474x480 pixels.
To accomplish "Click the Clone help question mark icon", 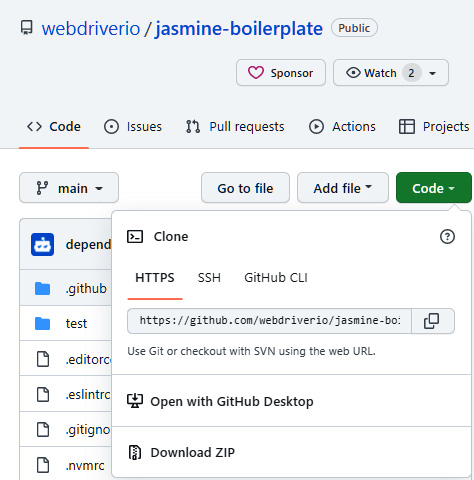I will point(447,237).
